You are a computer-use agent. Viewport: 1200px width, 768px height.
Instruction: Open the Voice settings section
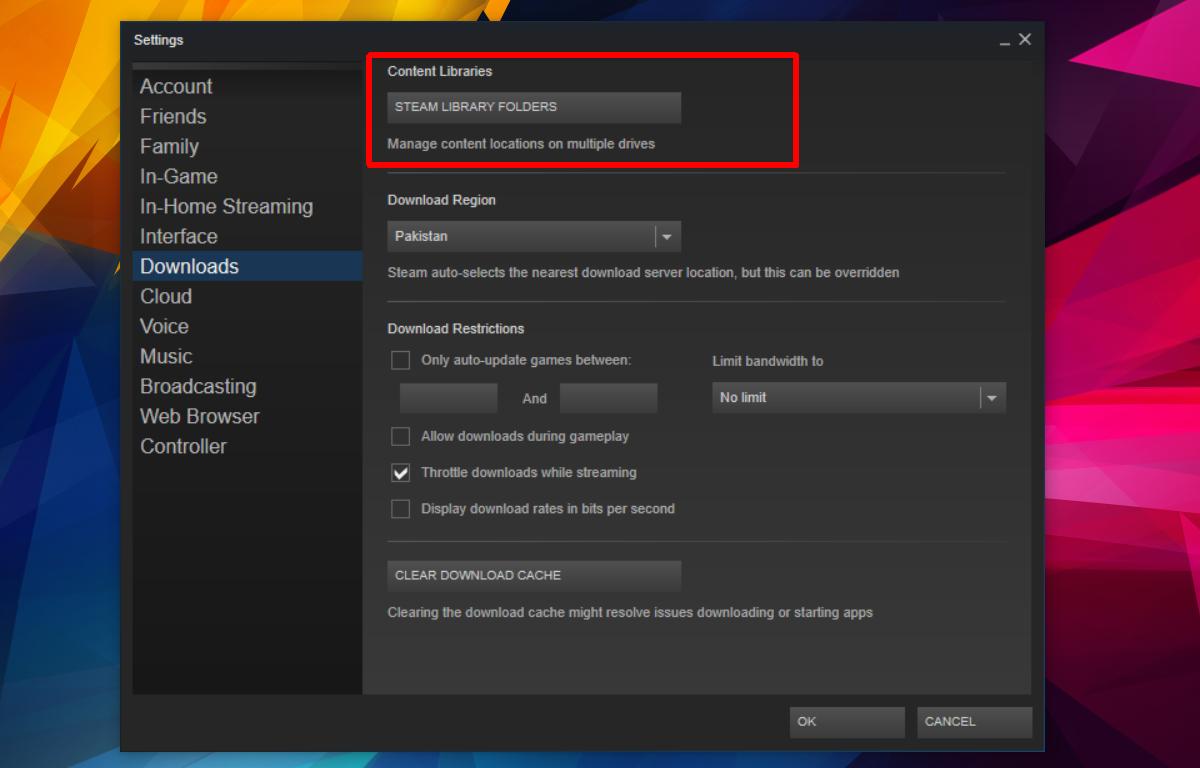click(x=164, y=326)
